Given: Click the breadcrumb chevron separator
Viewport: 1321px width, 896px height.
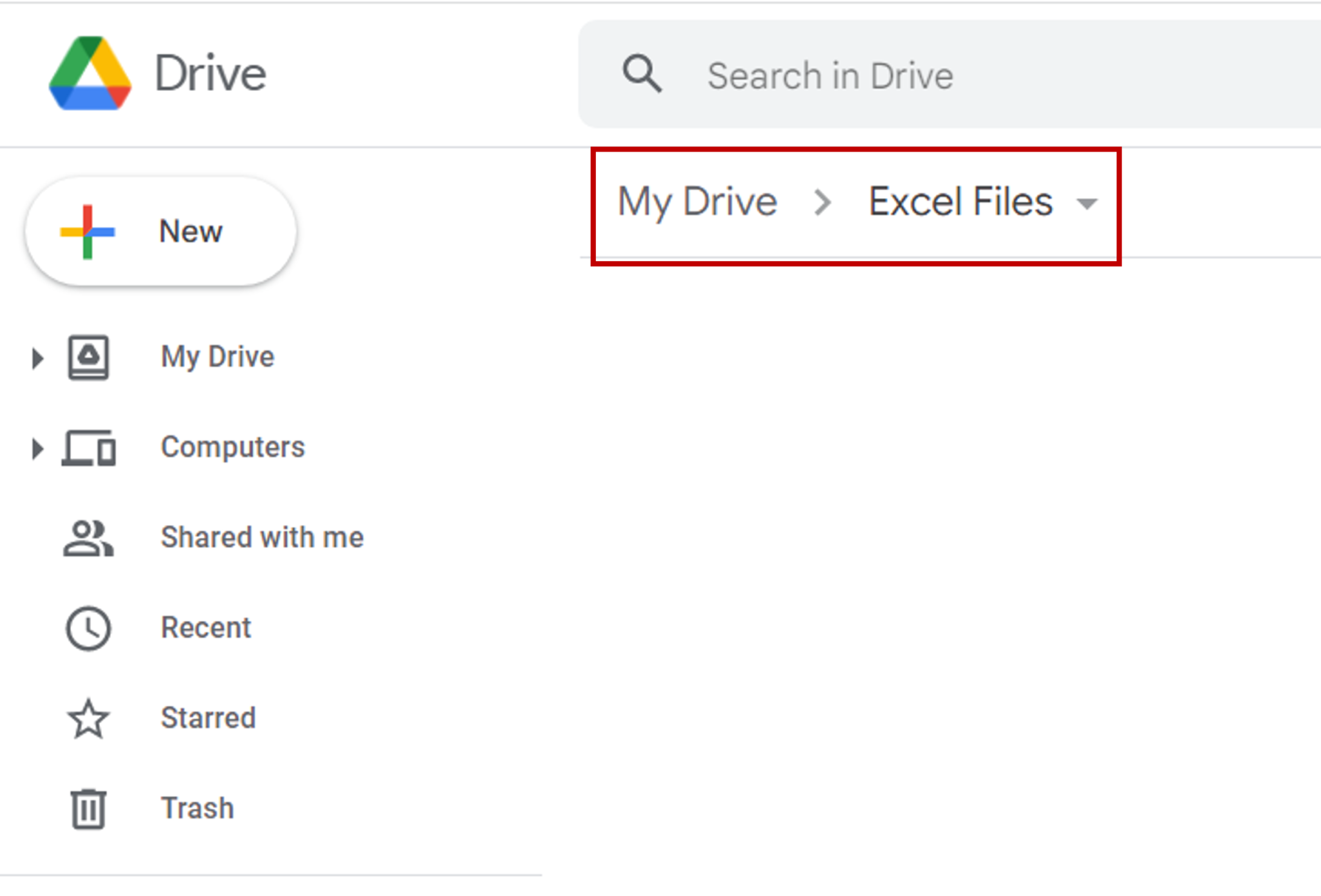Looking at the screenshot, I should pos(822,203).
